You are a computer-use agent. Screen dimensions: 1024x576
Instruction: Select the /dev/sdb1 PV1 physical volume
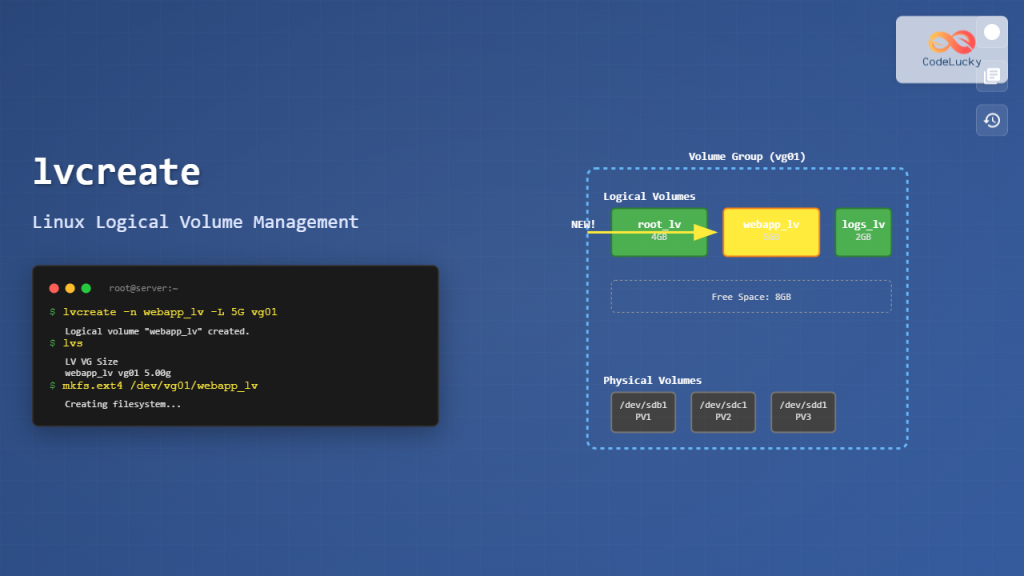[x=643, y=412]
